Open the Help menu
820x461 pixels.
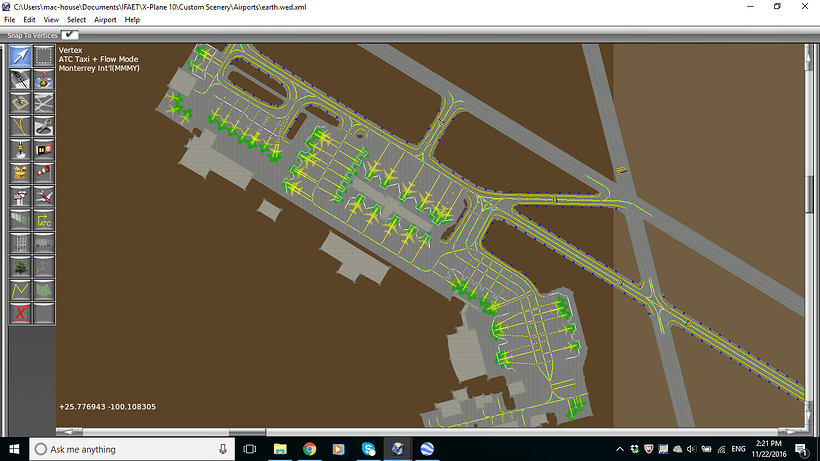[x=132, y=20]
